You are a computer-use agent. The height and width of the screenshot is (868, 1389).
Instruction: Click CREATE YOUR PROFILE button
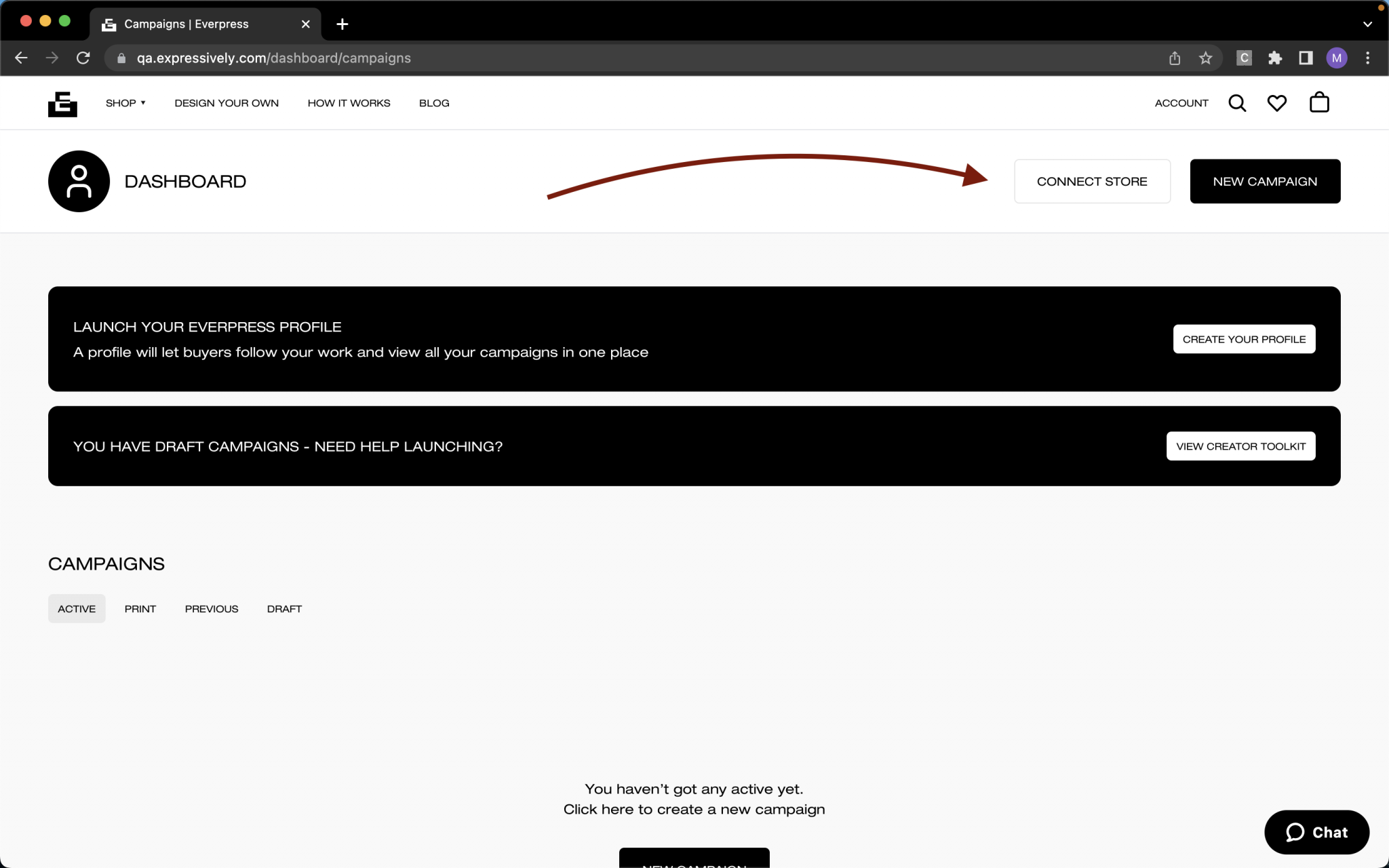click(1244, 338)
